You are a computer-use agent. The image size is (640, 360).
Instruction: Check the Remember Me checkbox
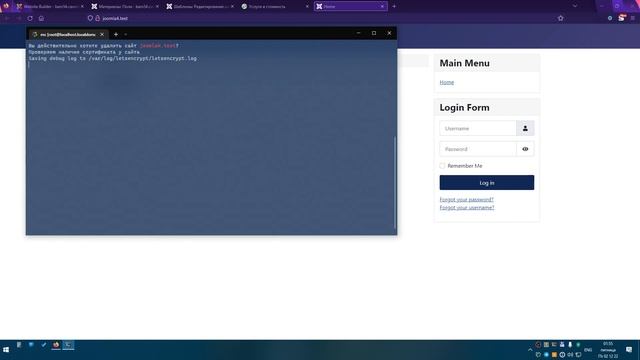(442, 166)
